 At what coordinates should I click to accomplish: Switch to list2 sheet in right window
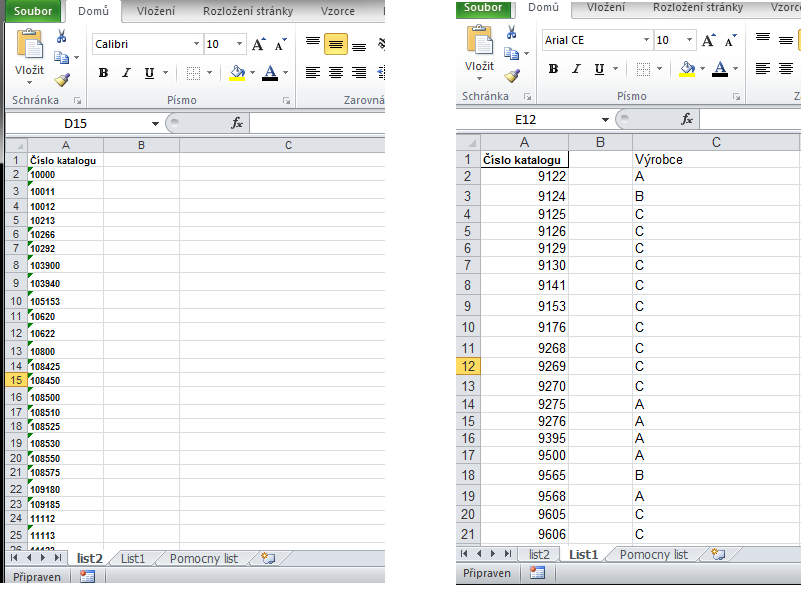click(x=539, y=554)
